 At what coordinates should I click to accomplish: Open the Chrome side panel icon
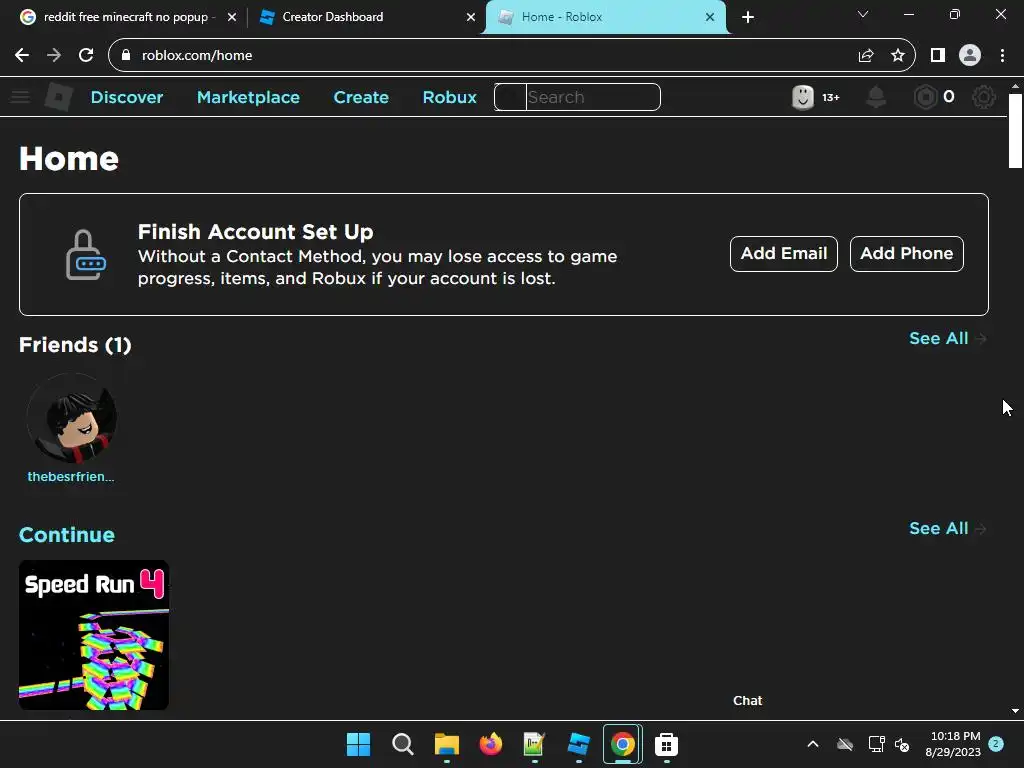tap(938, 56)
